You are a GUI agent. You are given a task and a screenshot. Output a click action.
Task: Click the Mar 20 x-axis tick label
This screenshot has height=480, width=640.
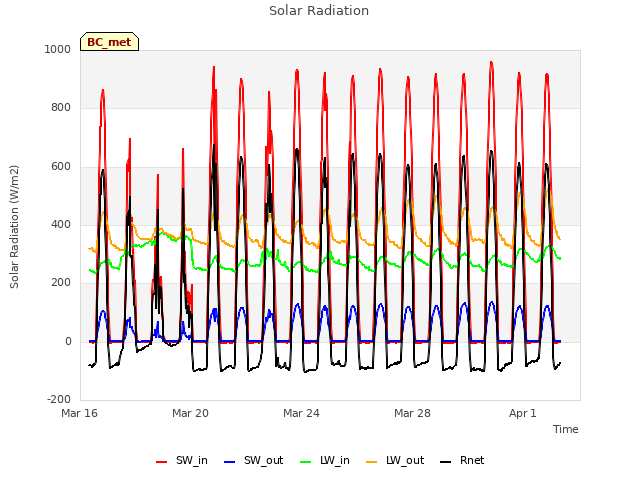coord(190,413)
